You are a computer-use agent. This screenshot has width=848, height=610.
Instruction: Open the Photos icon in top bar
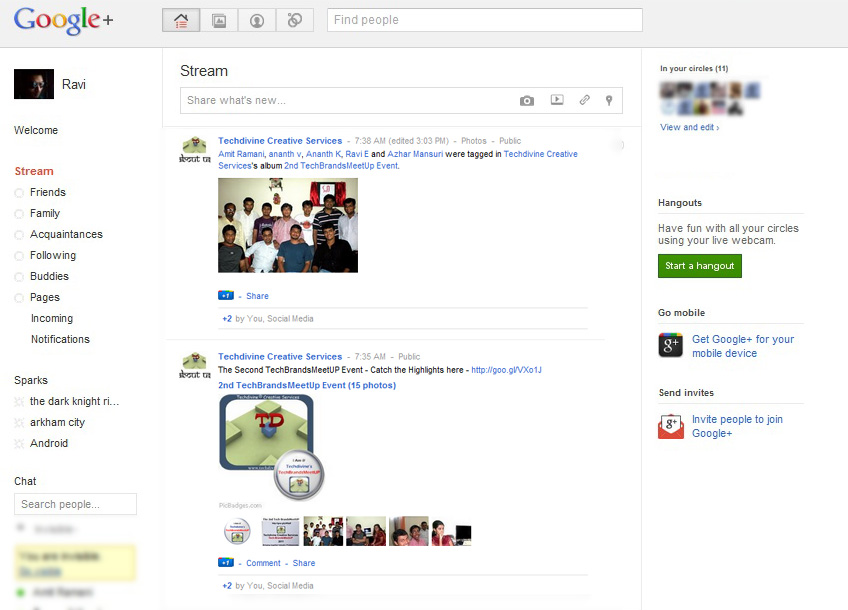pos(219,20)
